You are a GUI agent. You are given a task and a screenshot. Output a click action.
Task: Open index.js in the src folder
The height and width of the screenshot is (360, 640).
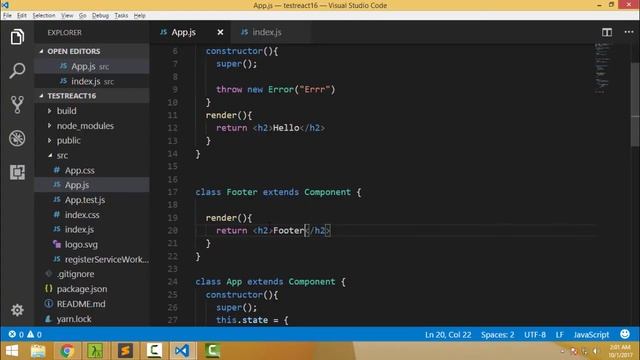point(92,229)
